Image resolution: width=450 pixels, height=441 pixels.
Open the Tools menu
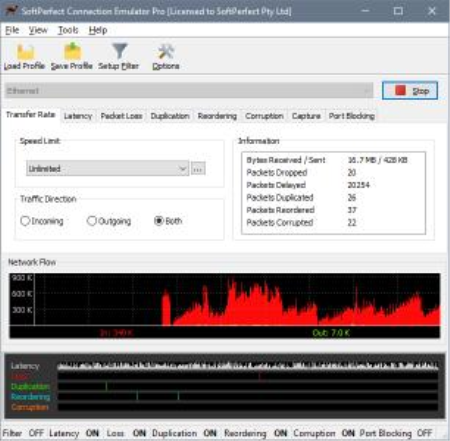[68, 30]
